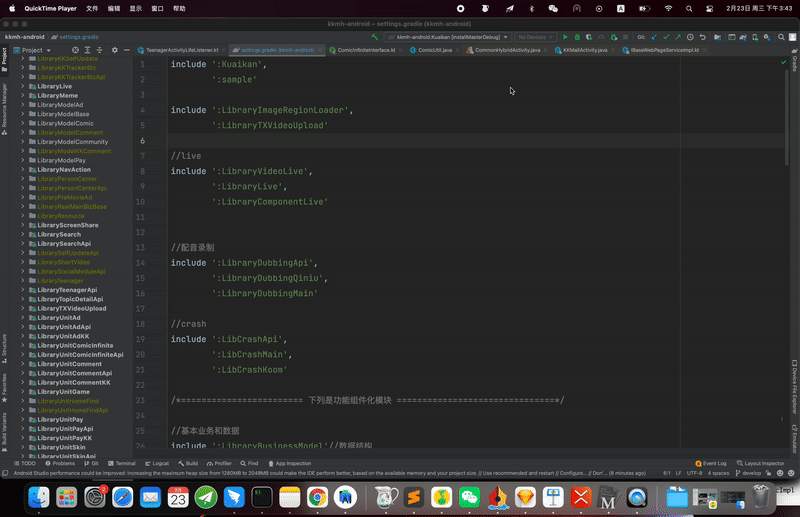Expand the LibraryUnitPay folder

tap(23, 420)
